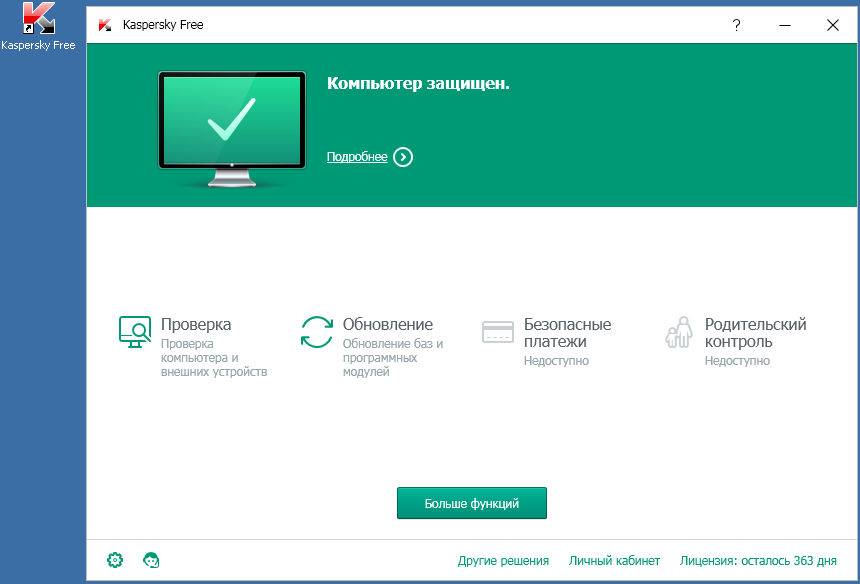Open the Проверка section title

pyautogui.click(x=196, y=325)
